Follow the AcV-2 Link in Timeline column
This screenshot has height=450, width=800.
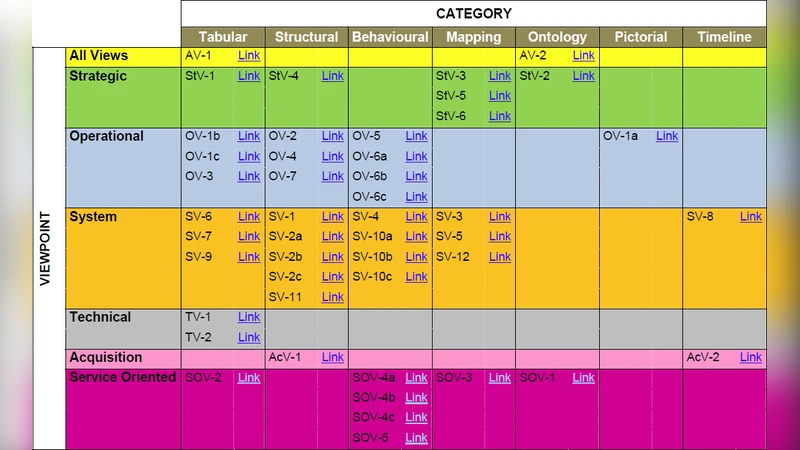coord(750,357)
